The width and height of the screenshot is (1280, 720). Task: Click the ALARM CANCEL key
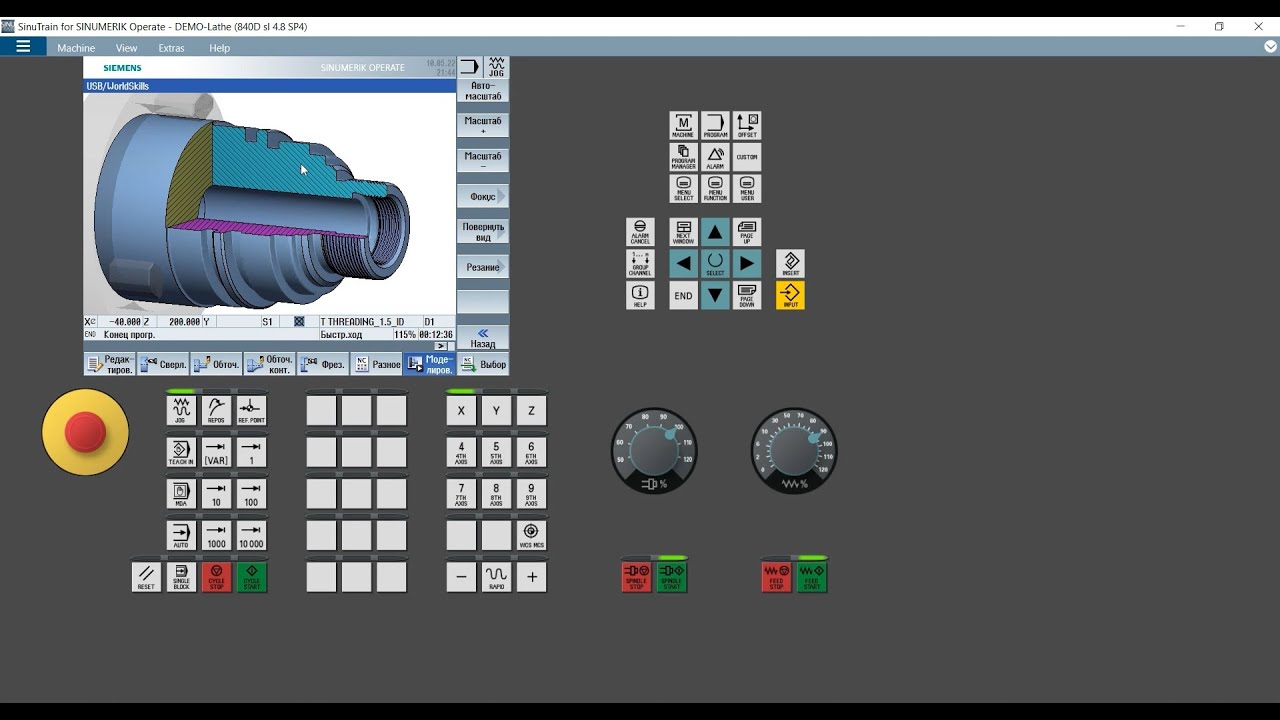click(x=640, y=232)
